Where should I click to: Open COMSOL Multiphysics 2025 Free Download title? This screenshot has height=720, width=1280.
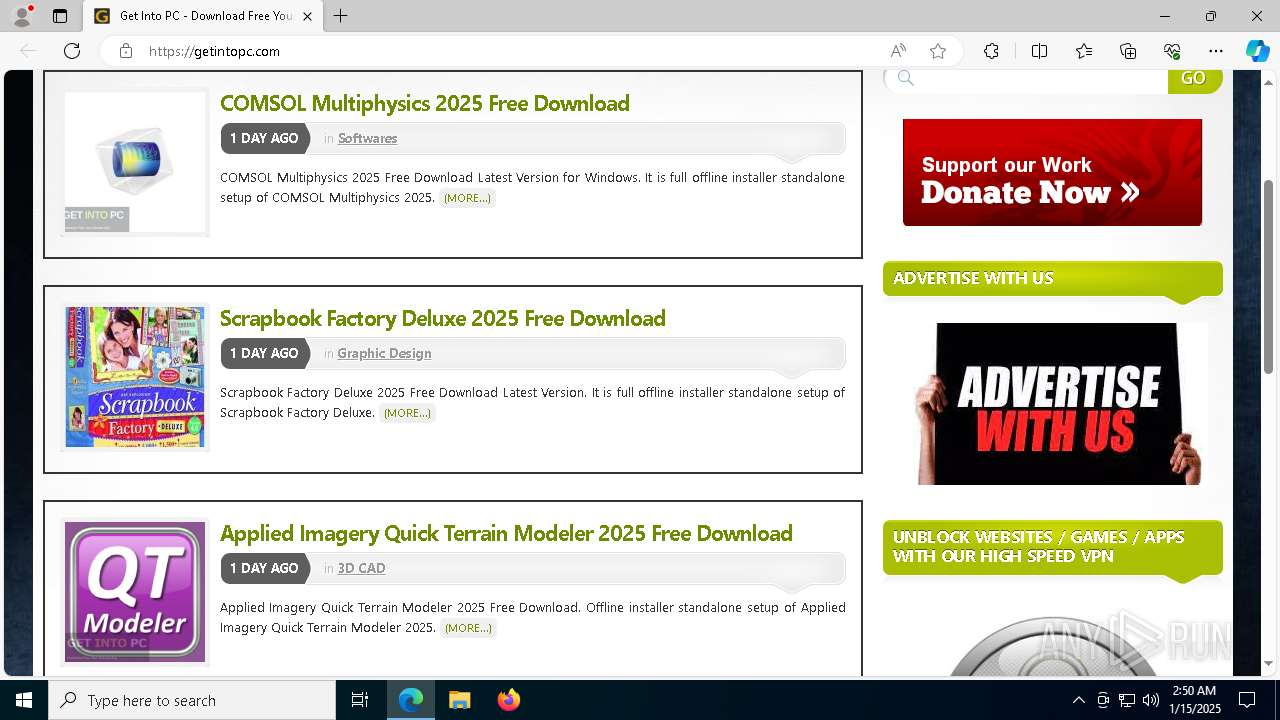[425, 103]
